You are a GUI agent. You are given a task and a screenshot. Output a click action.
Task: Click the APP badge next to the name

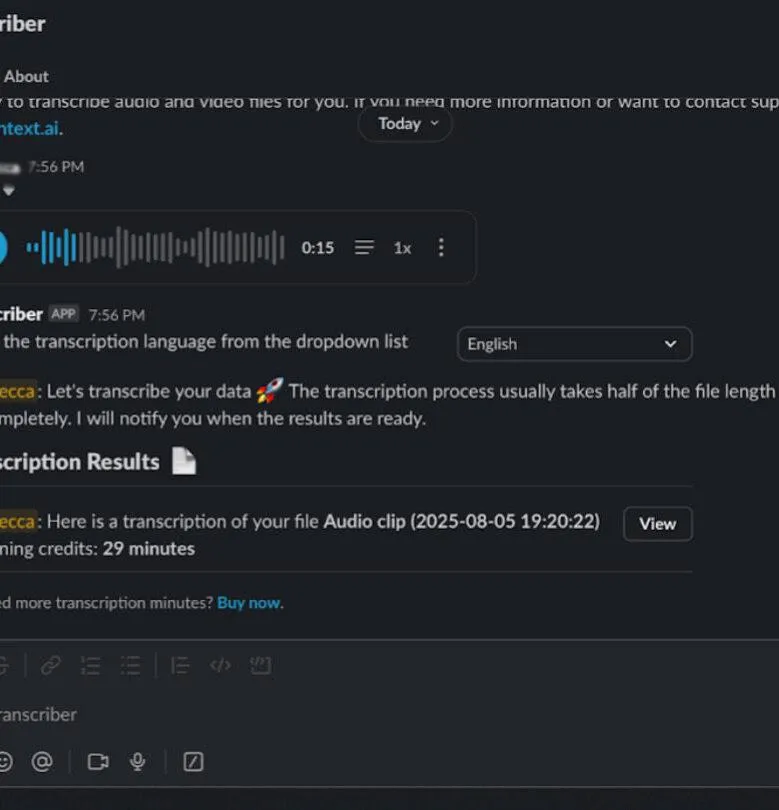tap(64, 314)
